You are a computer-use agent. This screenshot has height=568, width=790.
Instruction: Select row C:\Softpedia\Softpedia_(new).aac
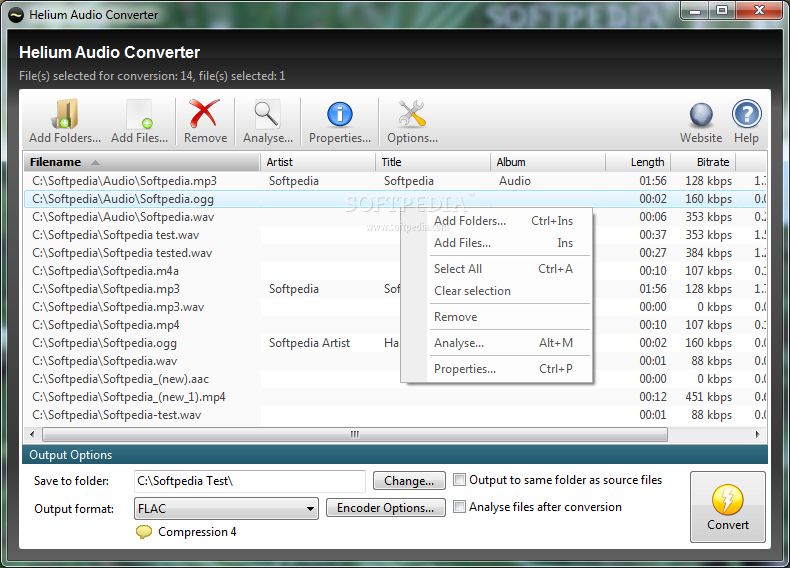point(395,380)
